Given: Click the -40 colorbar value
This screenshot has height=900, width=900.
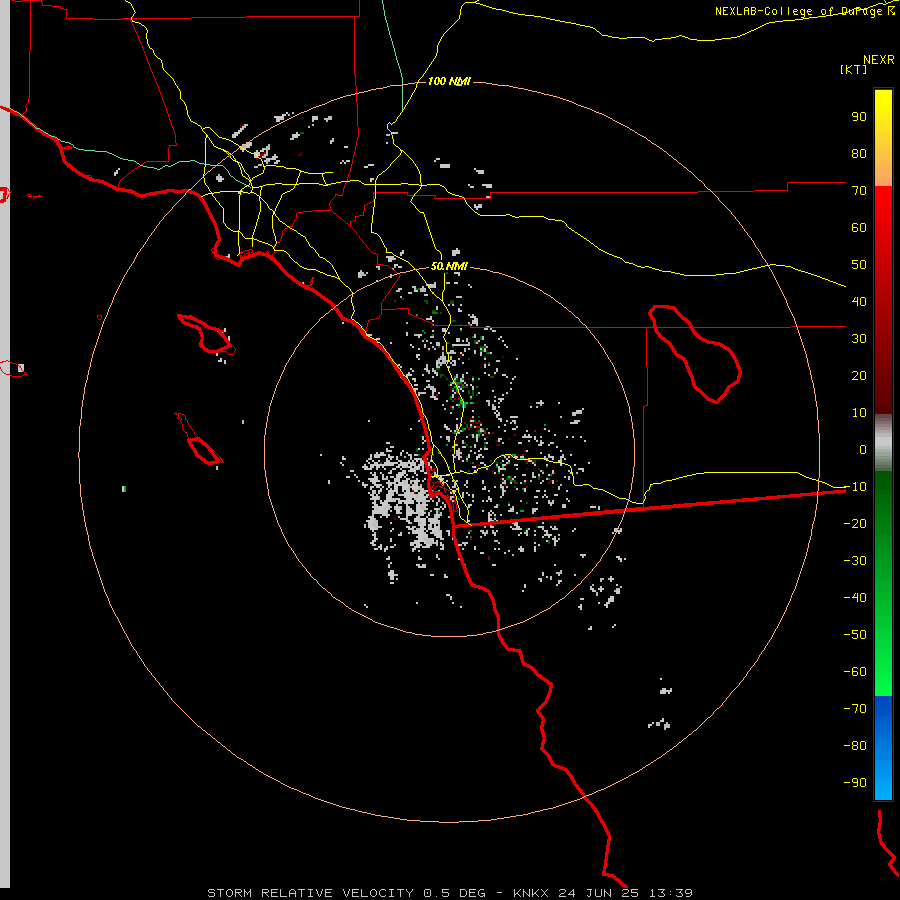Looking at the screenshot, I should [855, 598].
